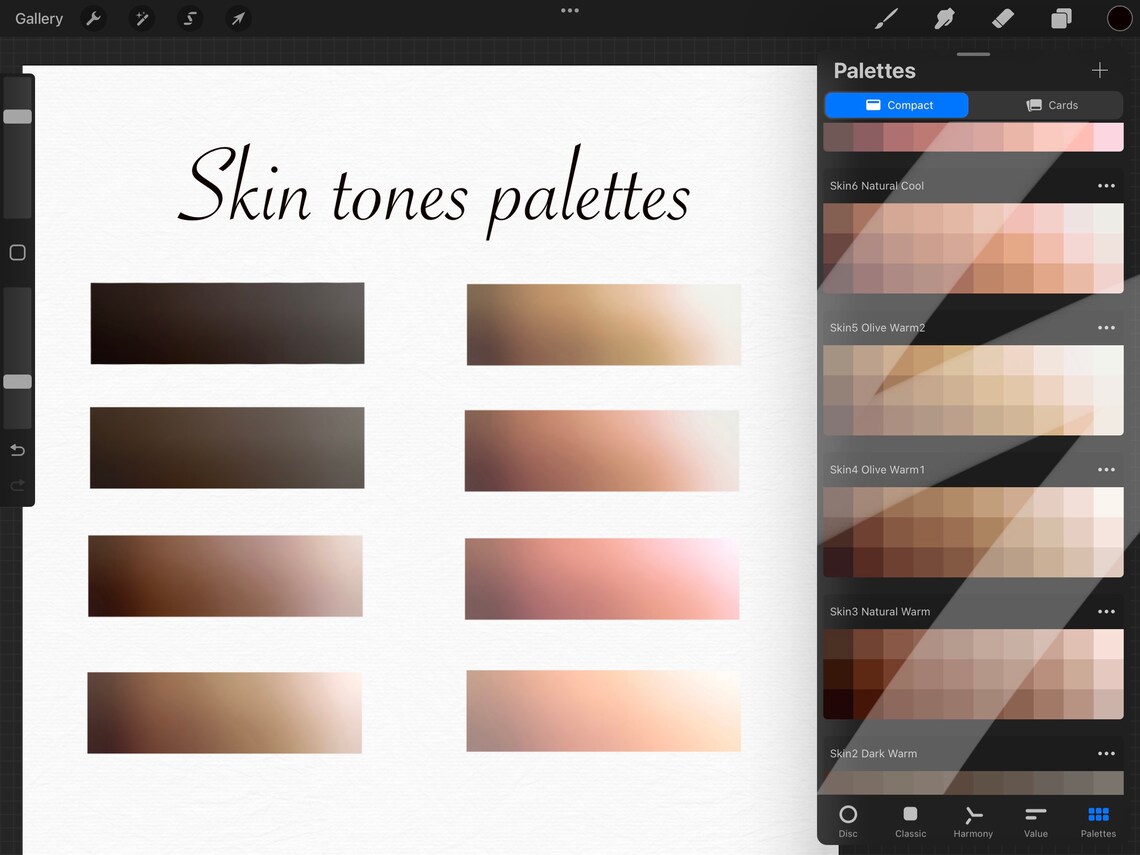Open options for Skin3 Natural Warm palette
Viewport: 1140px width, 855px height.
coord(1106,611)
